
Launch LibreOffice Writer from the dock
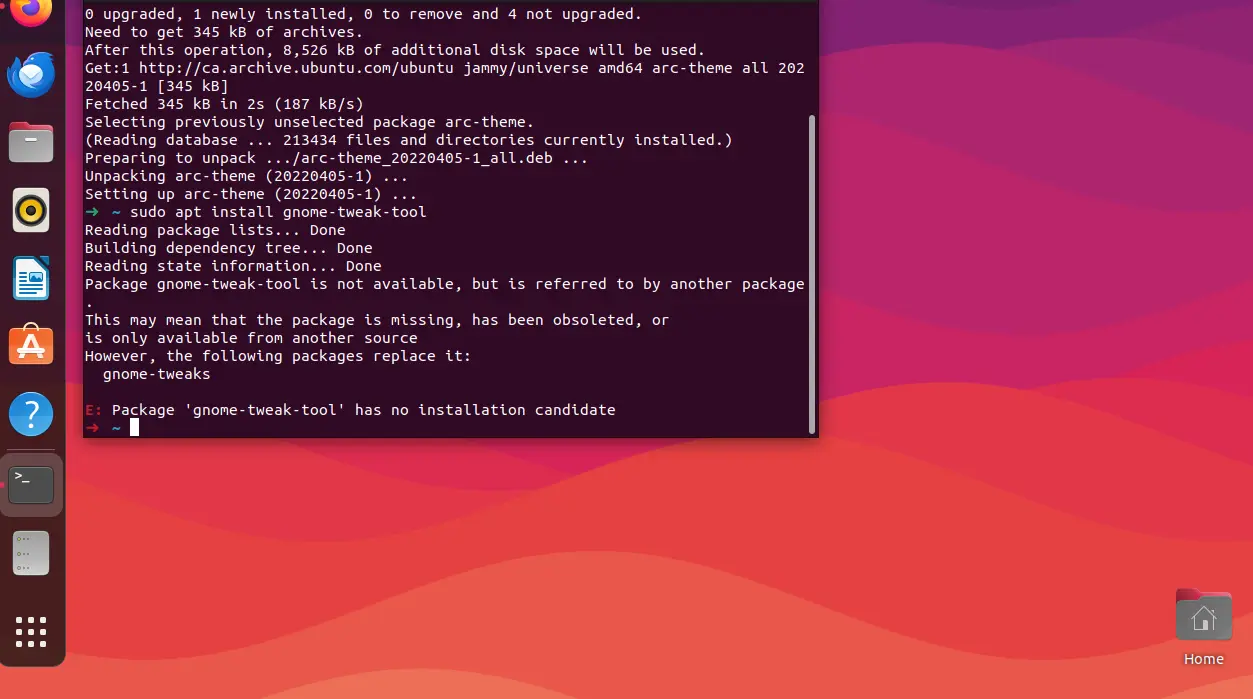tap(31, 278)
